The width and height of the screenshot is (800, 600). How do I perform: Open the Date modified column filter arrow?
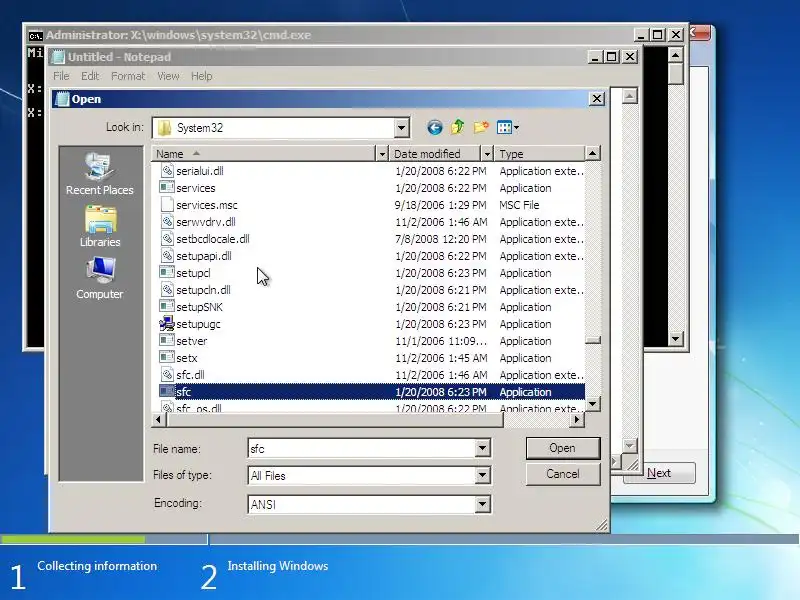click(487, 154)
